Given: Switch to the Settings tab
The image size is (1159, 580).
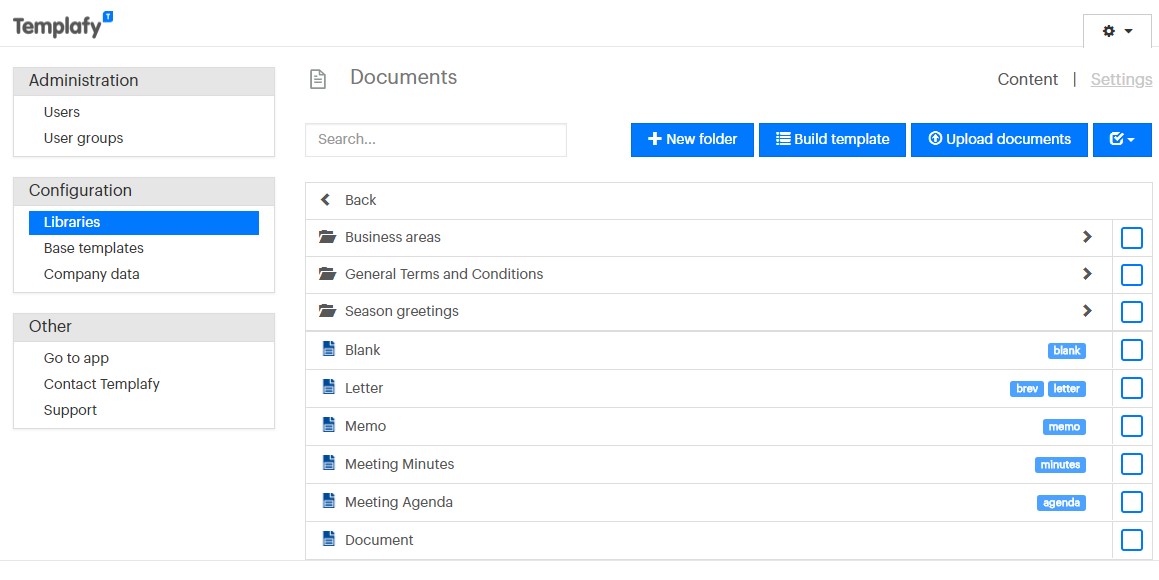Looking at the screenshot, I should [x=1121, y=79].
